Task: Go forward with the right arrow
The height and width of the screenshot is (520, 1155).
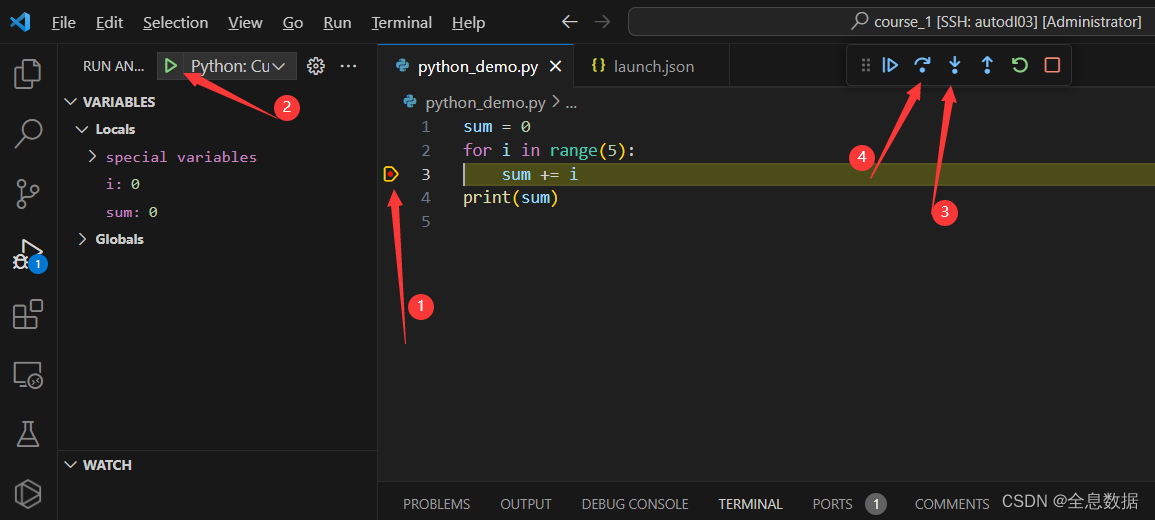Action: [x=603, y=22]
